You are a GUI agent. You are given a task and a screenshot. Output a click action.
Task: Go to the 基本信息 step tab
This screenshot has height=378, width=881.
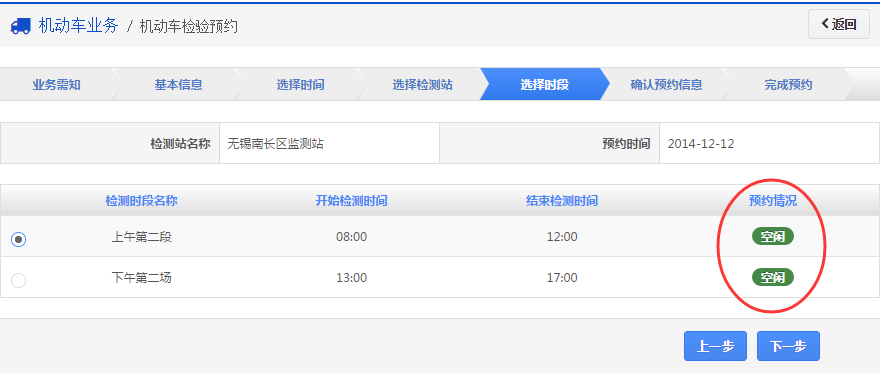coord(179,85)
